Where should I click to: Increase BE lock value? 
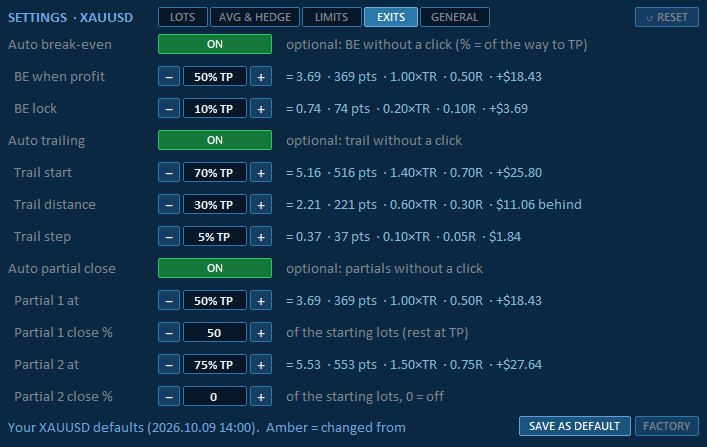pyautogui.click(x=261, y=108)
